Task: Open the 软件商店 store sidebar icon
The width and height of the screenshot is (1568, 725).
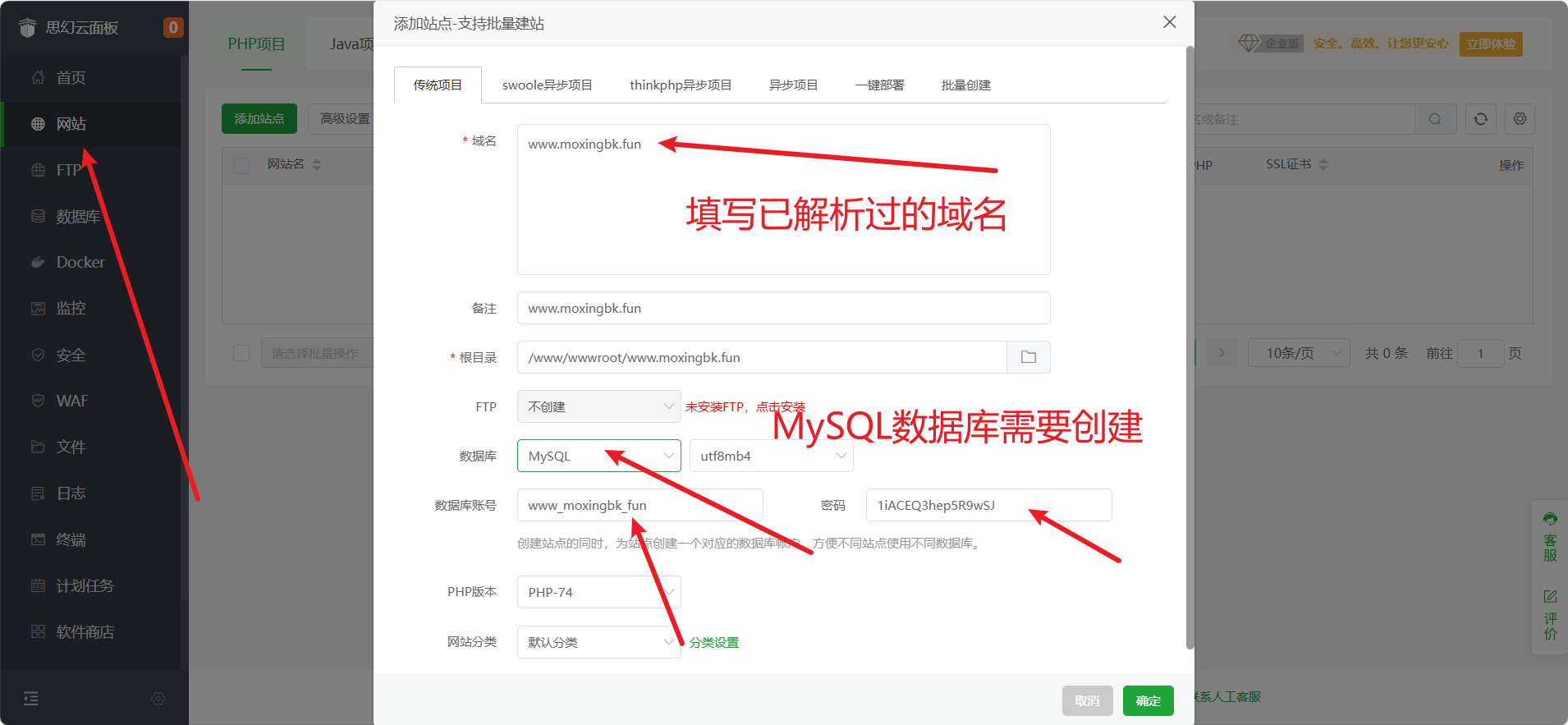Action: [38, 631]
